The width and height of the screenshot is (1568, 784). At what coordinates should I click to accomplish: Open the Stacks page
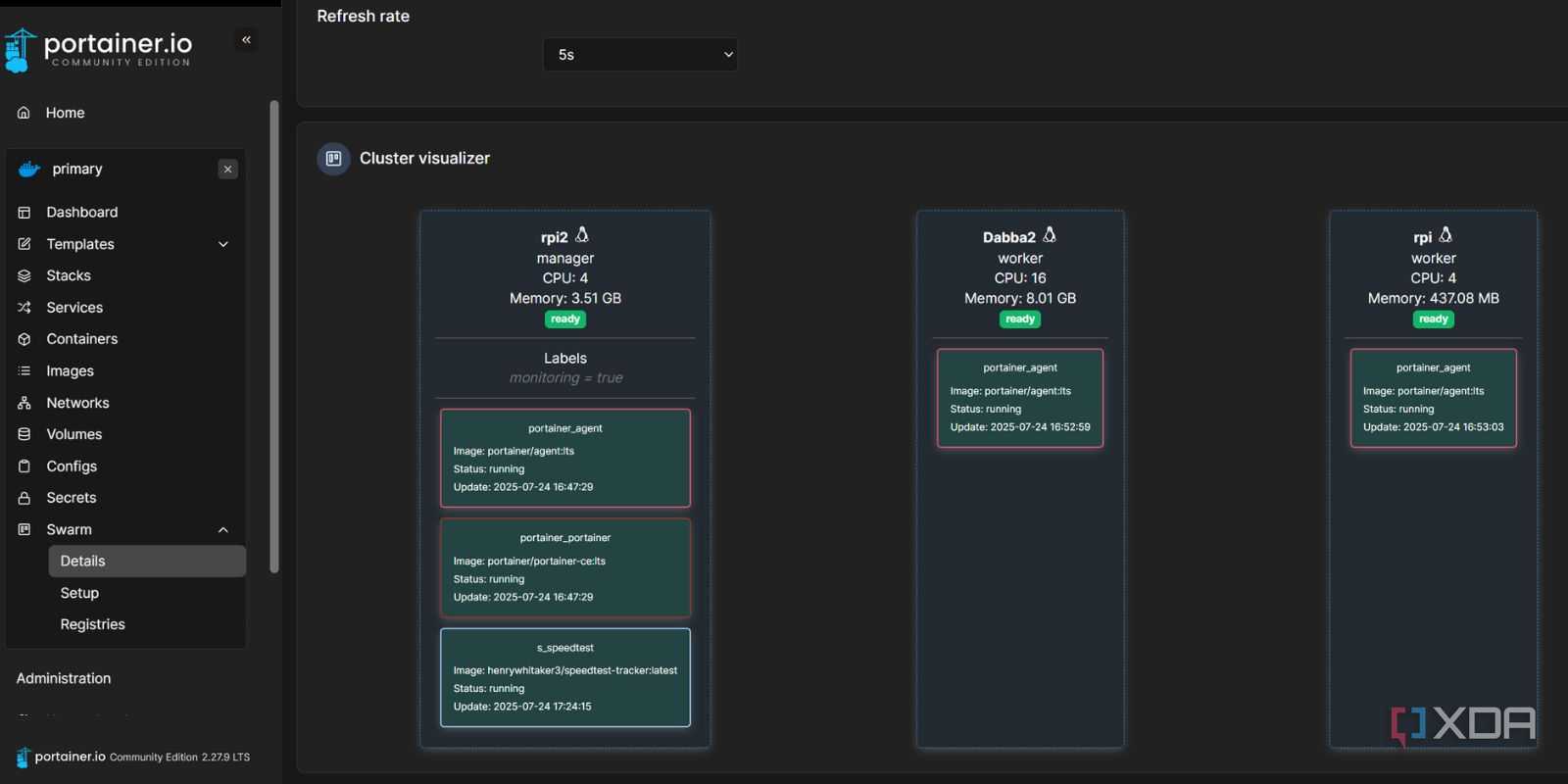69,275
